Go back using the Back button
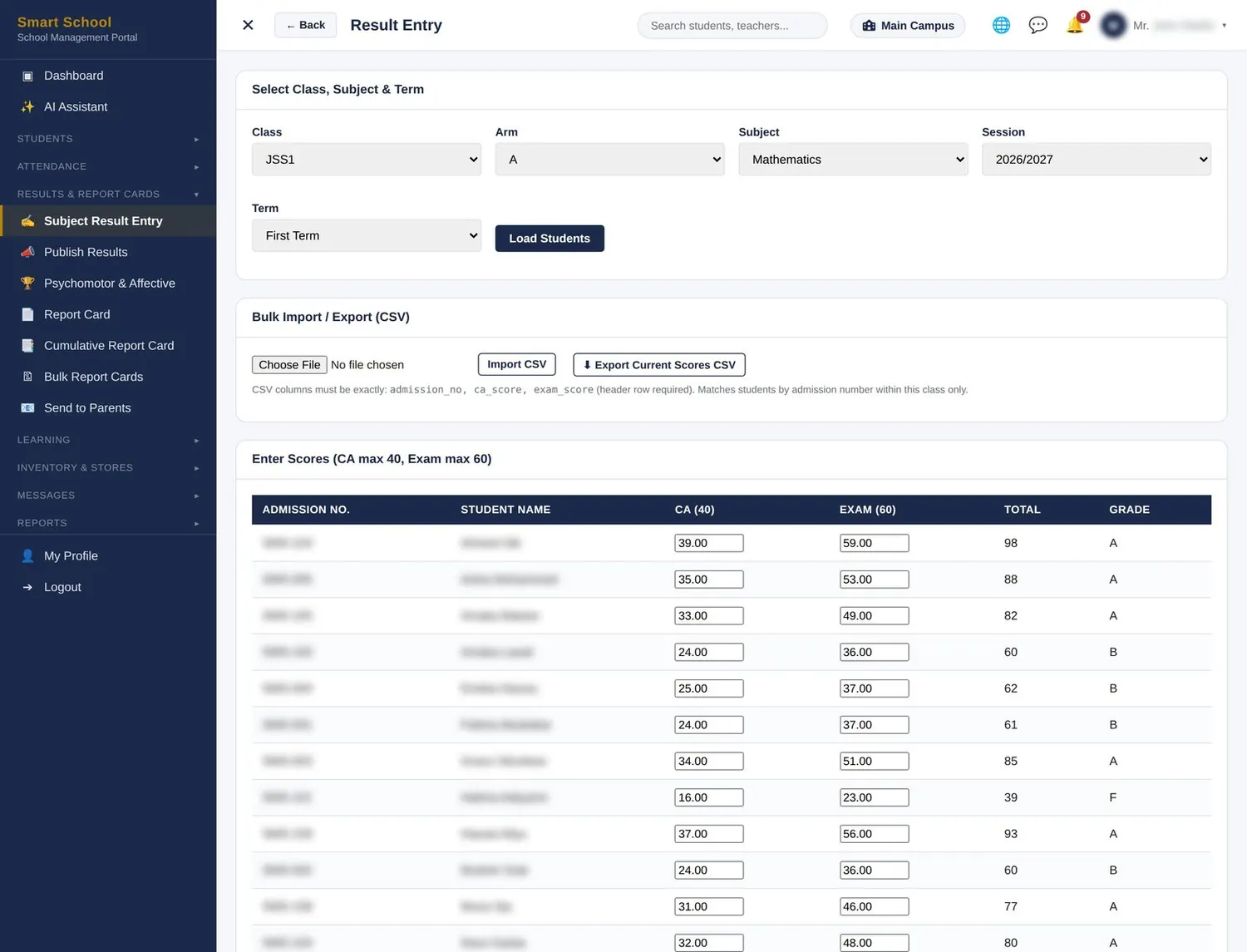Viewport: 1247px width, 952px height. (305, 25)
